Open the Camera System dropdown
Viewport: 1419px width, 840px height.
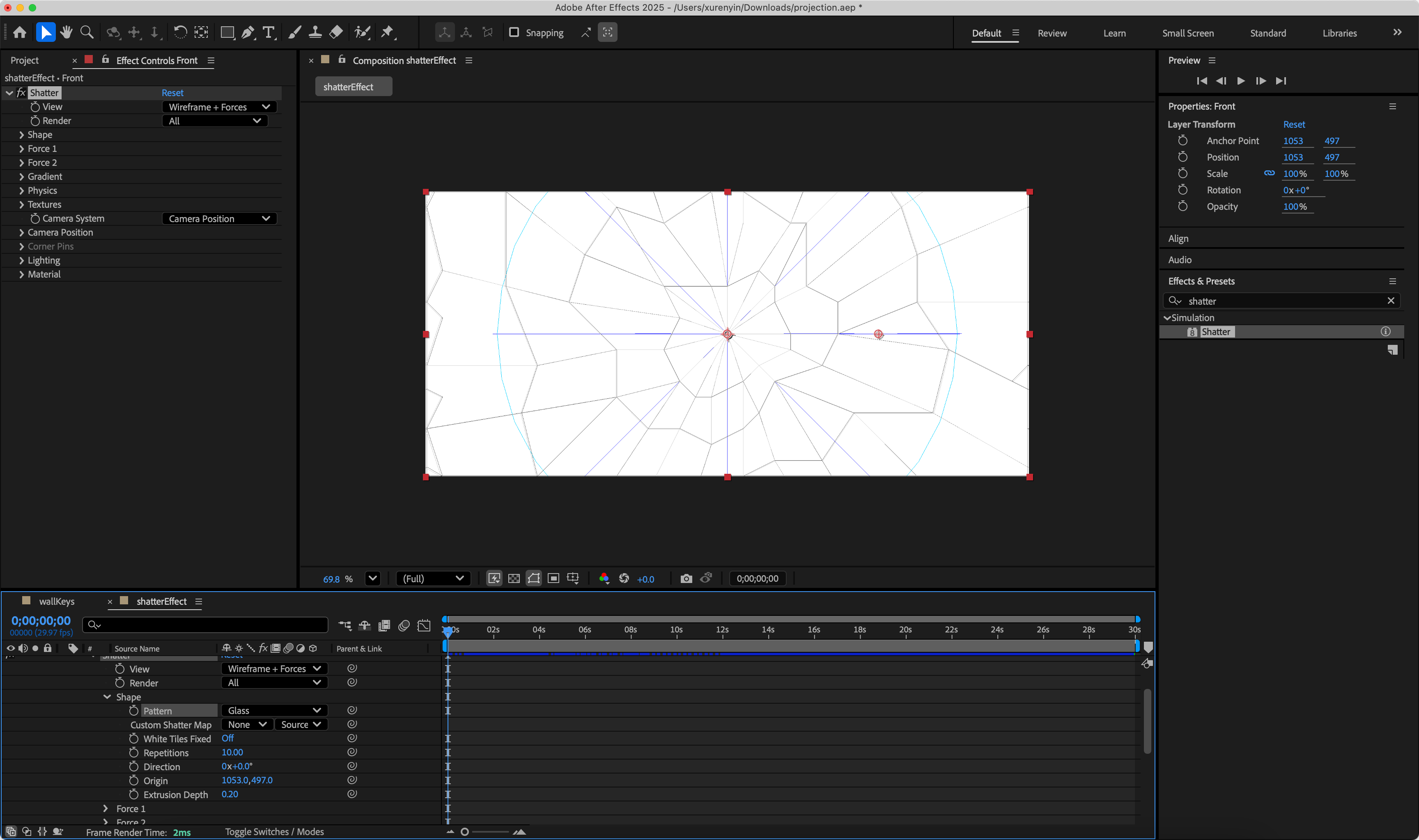(219, 218)
